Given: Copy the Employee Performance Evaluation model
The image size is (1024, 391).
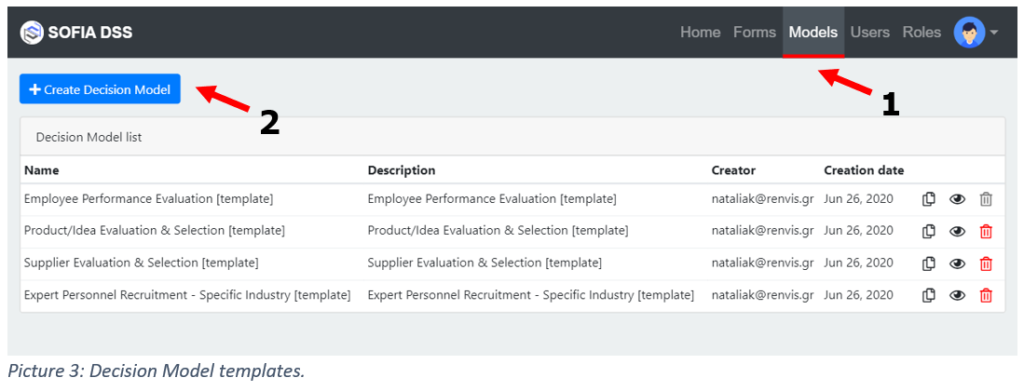Looking at the screenshot, I should [929, 199].
